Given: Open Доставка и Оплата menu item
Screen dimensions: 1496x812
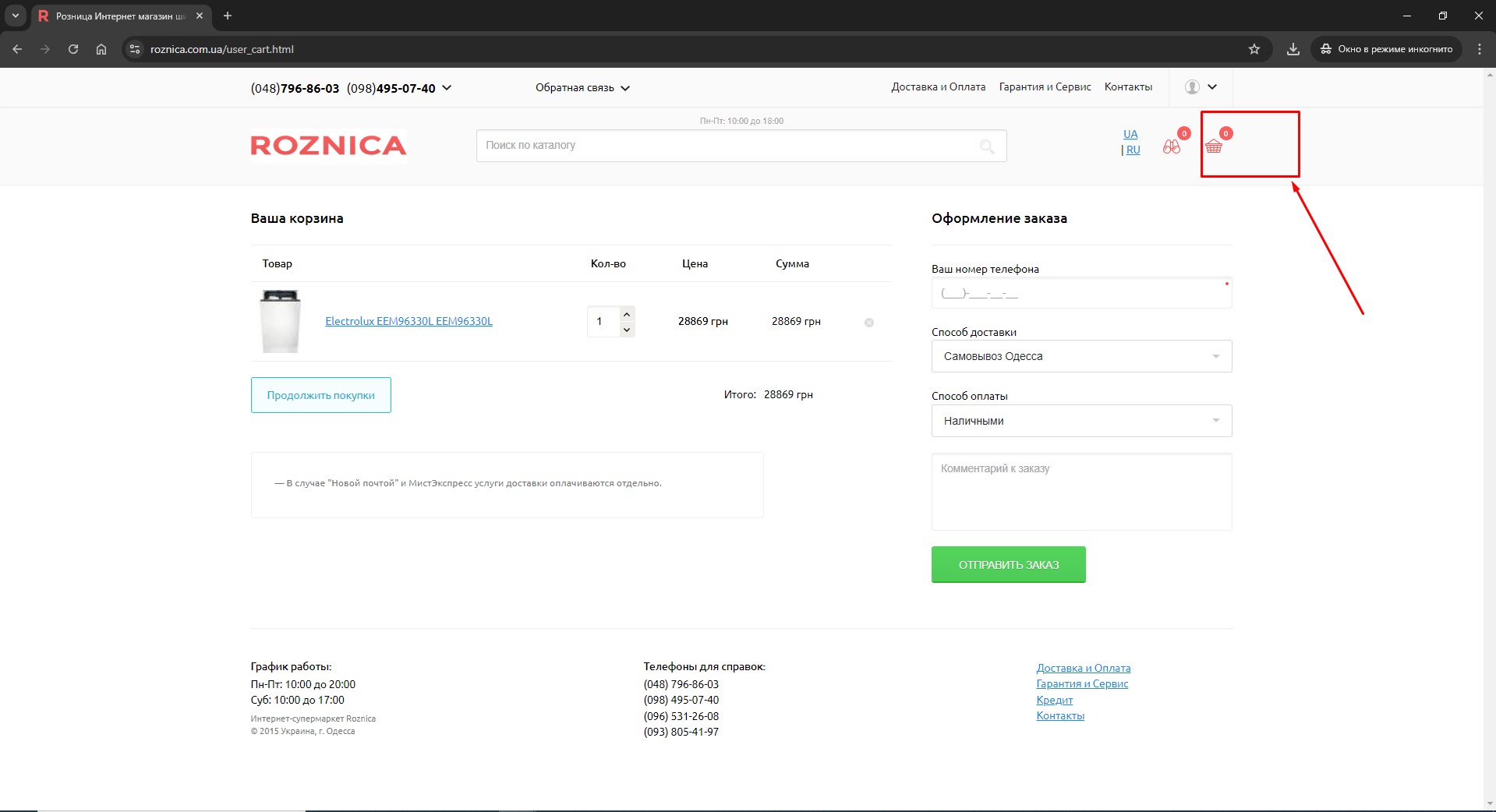Looking at the screenshot, I should pos(938,87).
